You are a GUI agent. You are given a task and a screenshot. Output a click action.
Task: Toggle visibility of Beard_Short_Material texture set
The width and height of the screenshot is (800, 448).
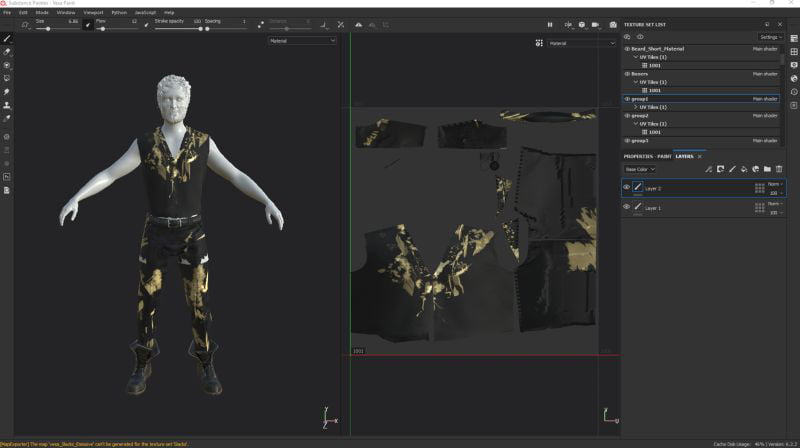627,48
